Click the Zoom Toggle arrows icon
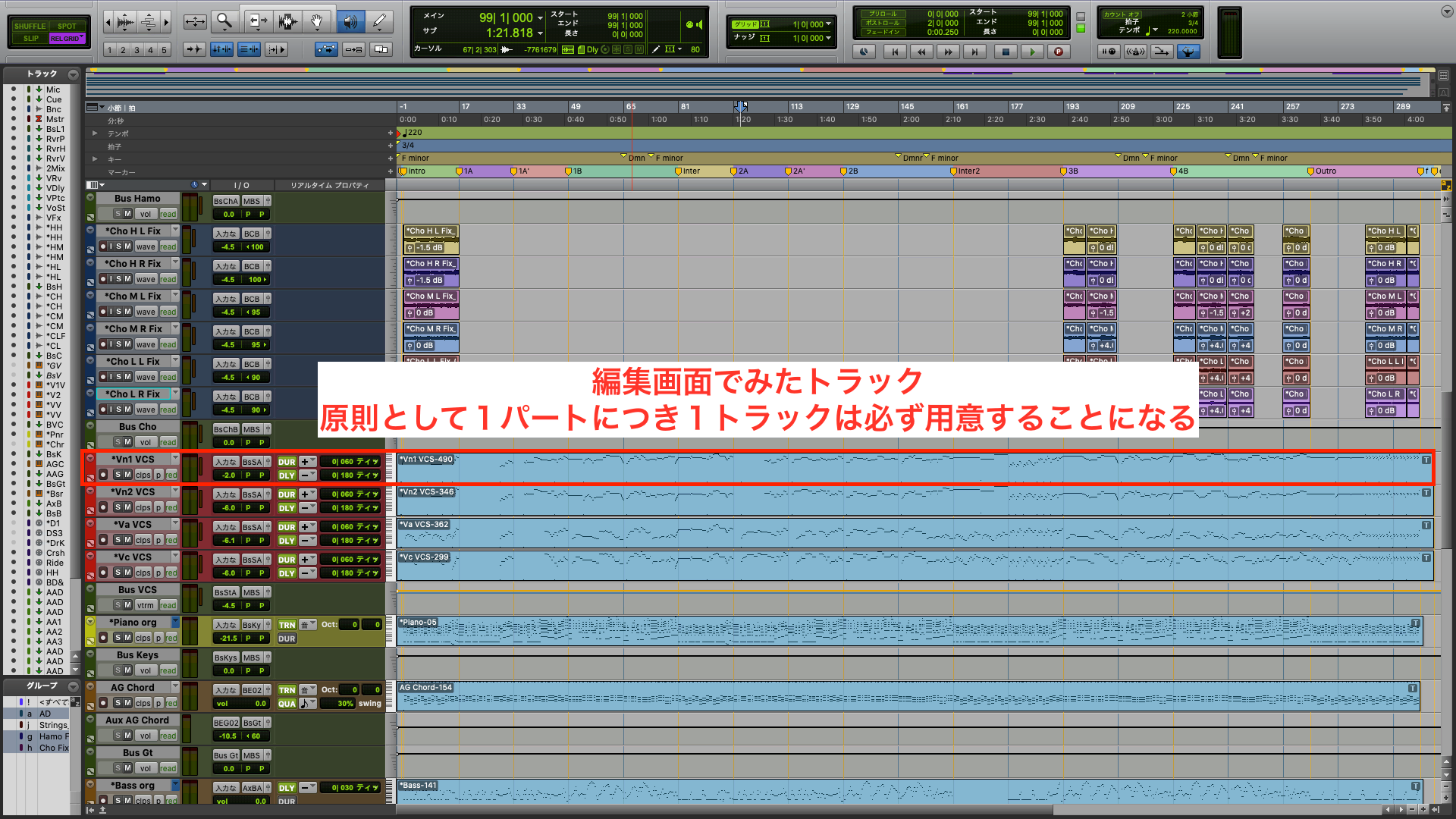The image size is (1456, 819). [x=195, y=21]
